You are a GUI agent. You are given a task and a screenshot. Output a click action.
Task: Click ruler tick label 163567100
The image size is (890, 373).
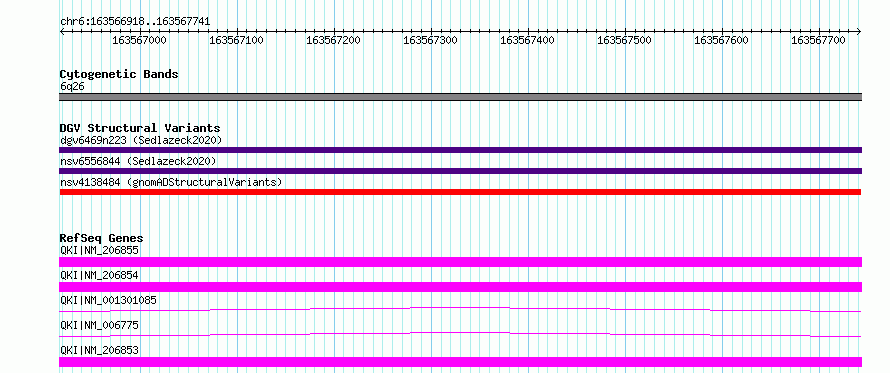pyautogui.click(x=237, y=40)
